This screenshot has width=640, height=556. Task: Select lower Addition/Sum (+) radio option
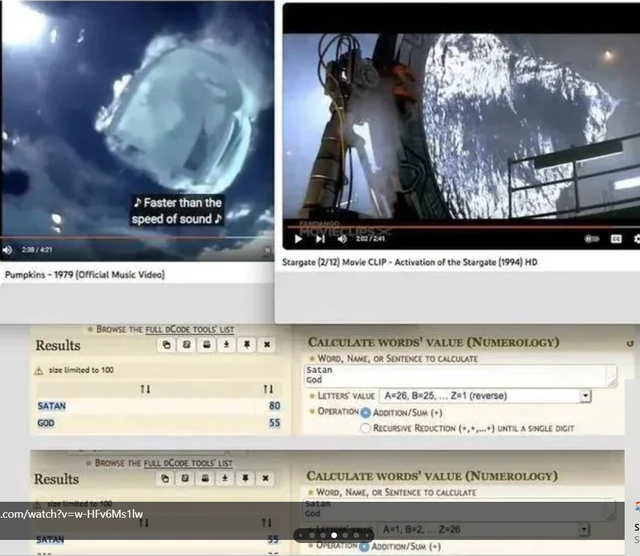tap(364, 546)
